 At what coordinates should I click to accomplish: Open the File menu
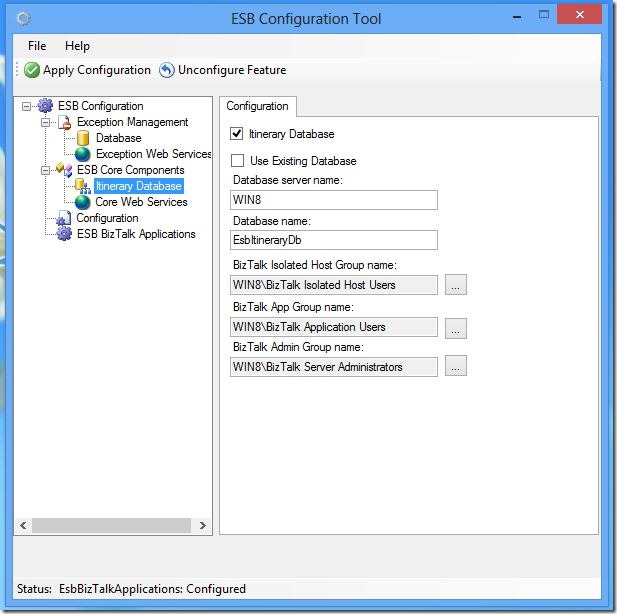point(37,46)
